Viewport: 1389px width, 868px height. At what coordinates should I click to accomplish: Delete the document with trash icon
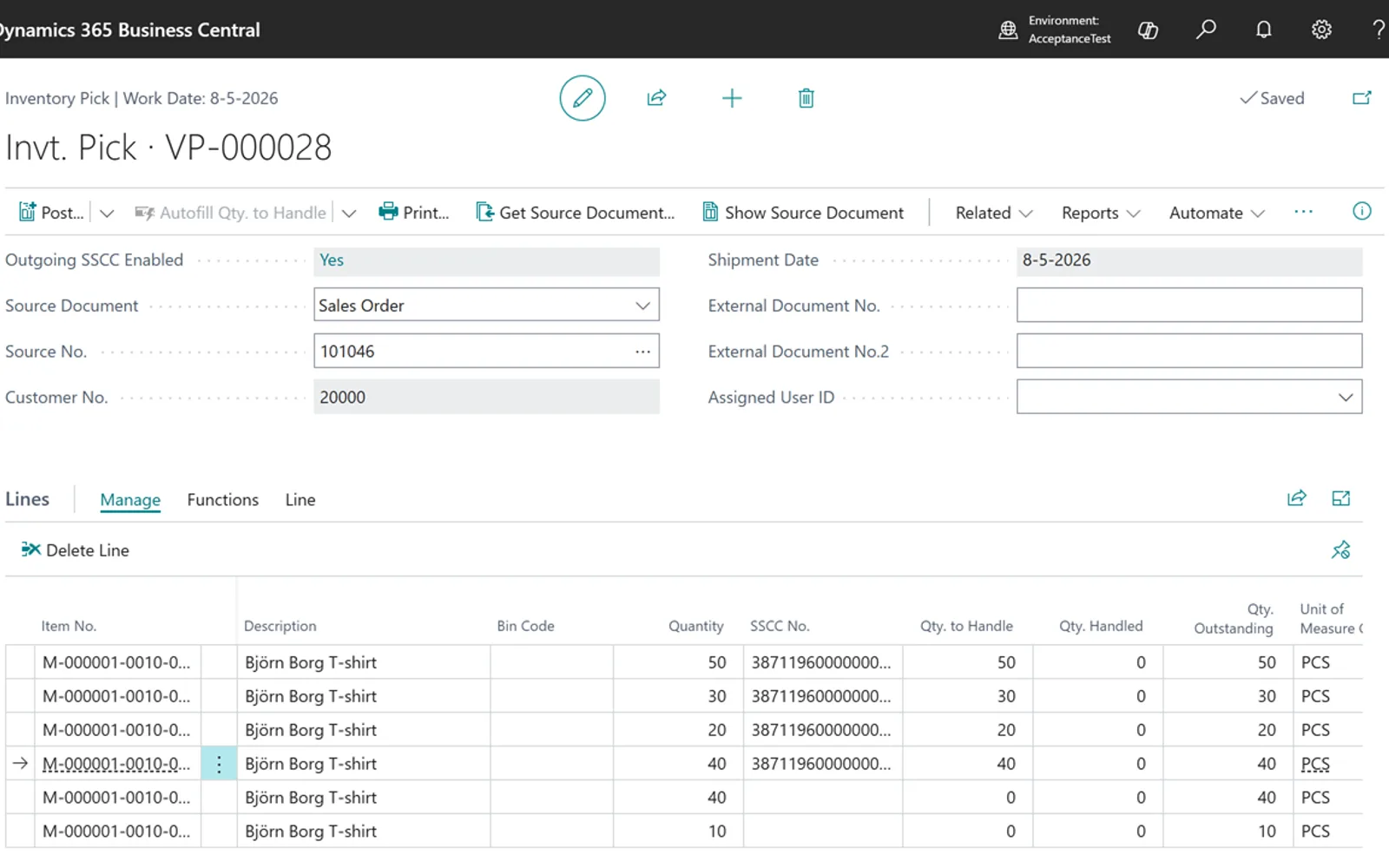click(x=806, y=98)
